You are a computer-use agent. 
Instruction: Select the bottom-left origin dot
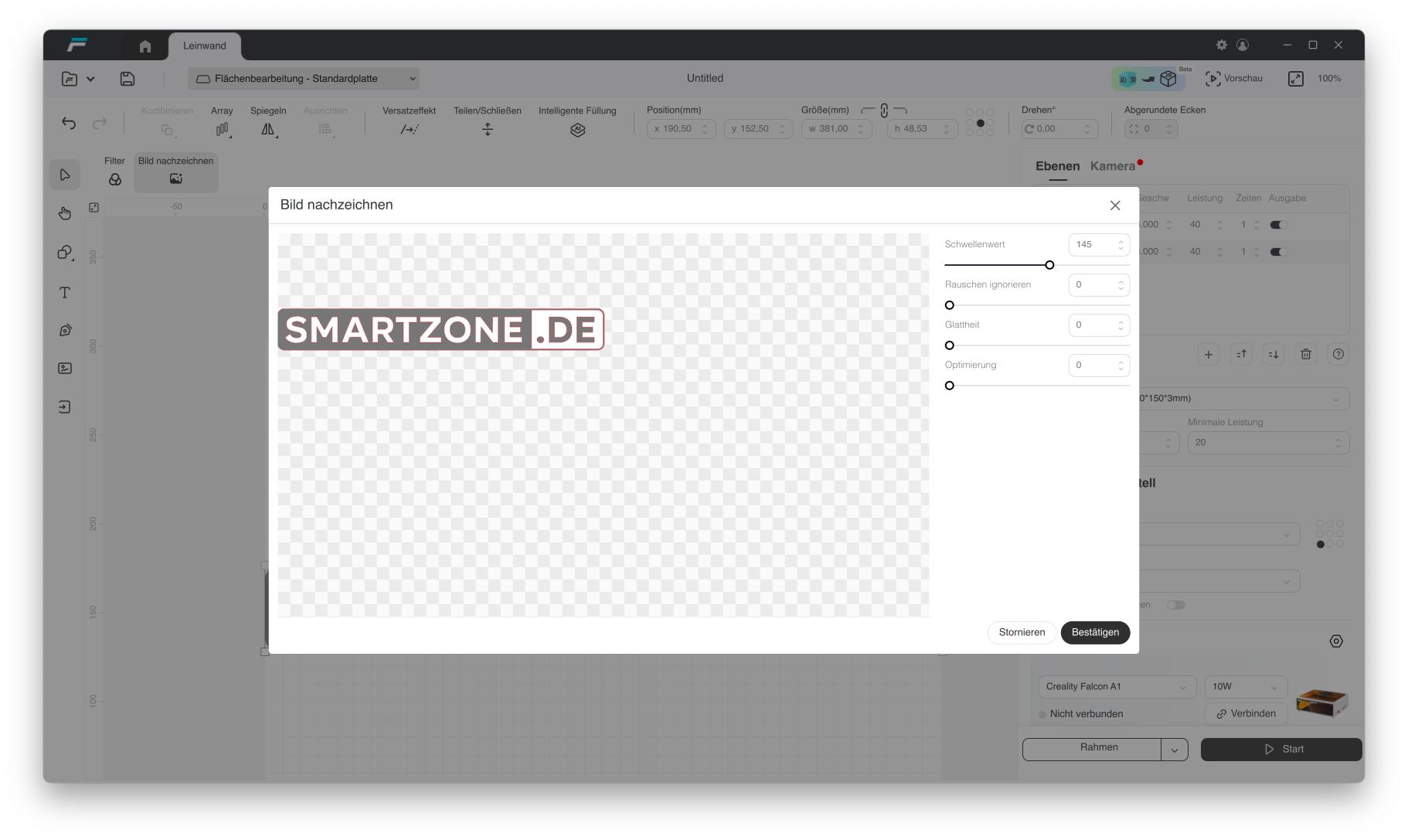[1321, 545]
